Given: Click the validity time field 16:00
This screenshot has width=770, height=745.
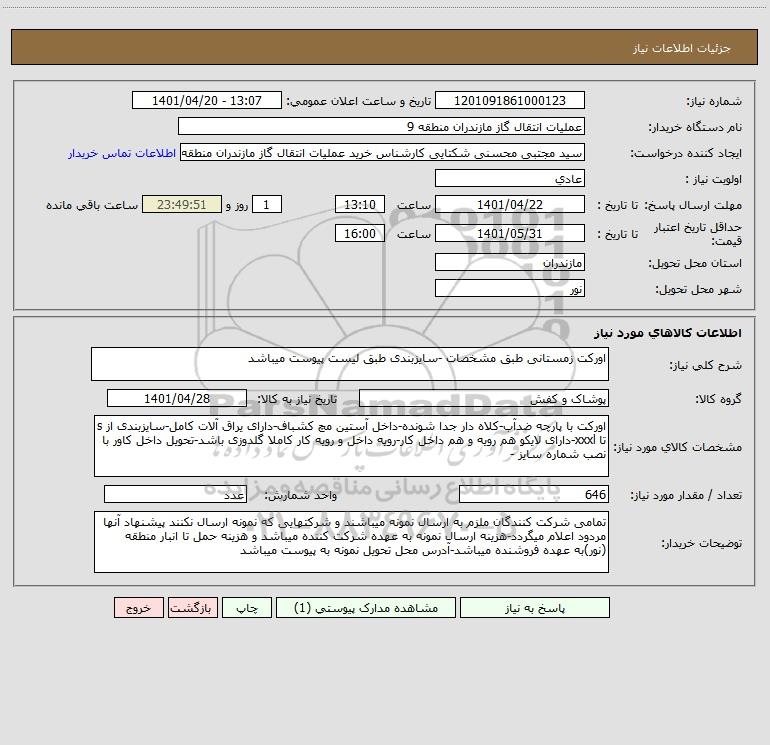Looking at the screenshot, I should (x=359, y=233).
